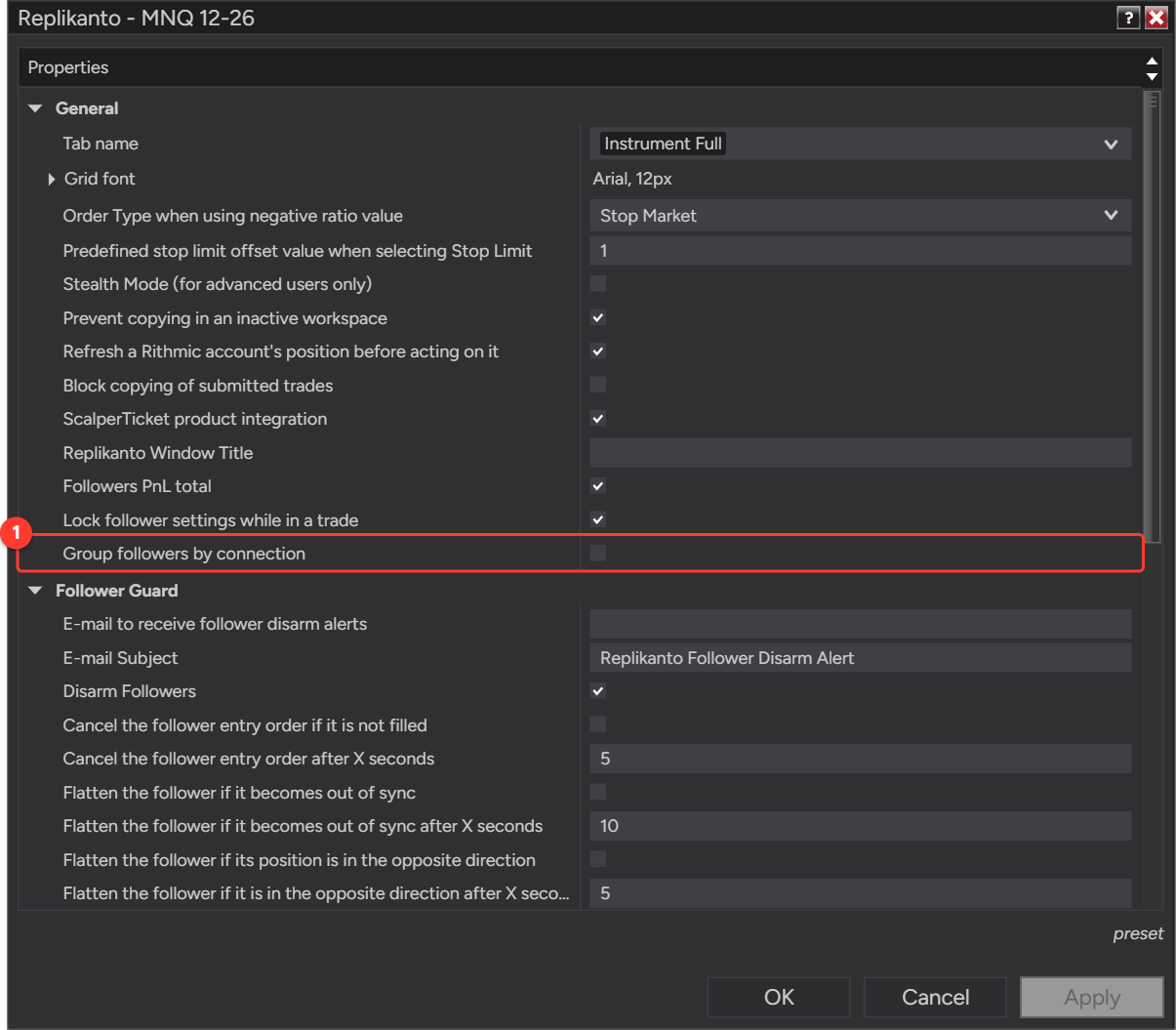Click the Properties panel up arrow
1176x1030 pixels.
point(1152,61)
